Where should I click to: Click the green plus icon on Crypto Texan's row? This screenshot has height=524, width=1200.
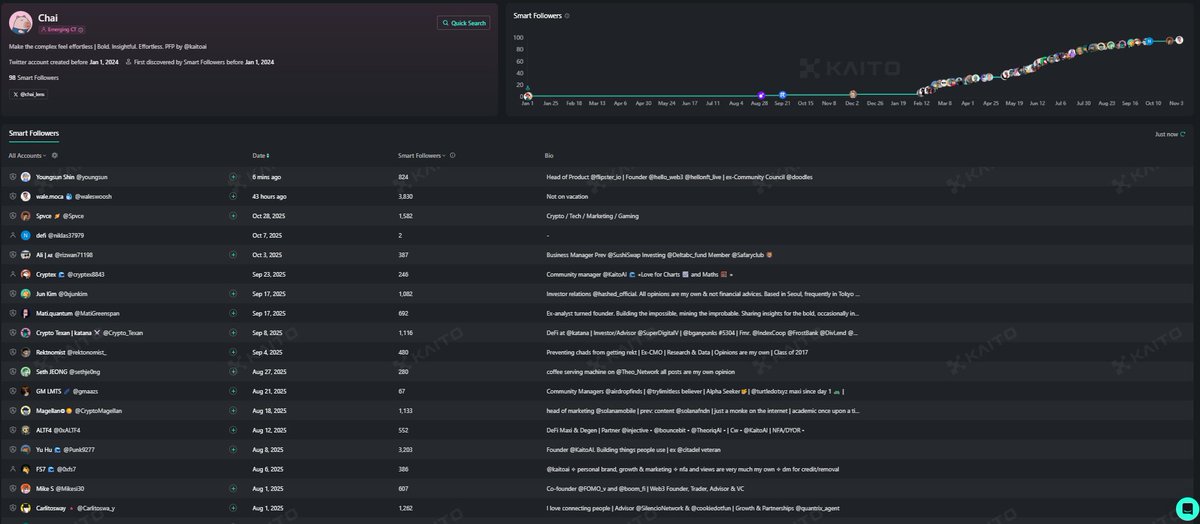(233, 333)
